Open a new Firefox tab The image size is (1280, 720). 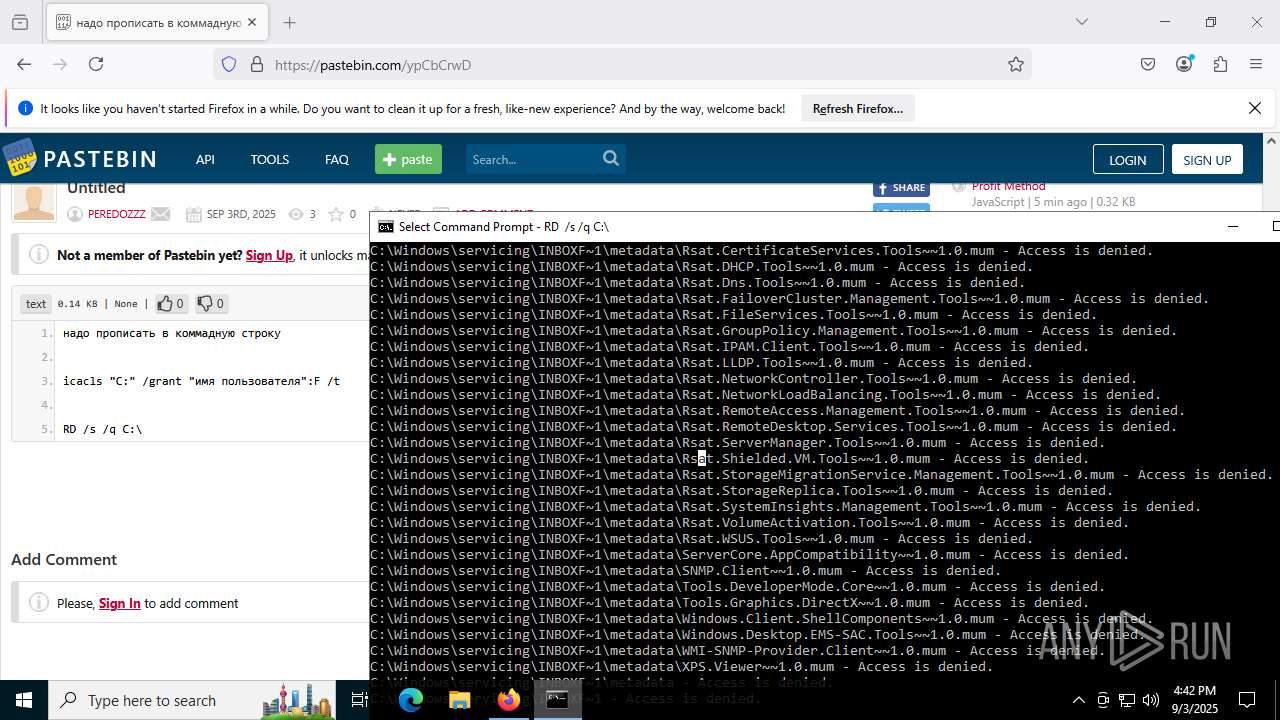289,22
